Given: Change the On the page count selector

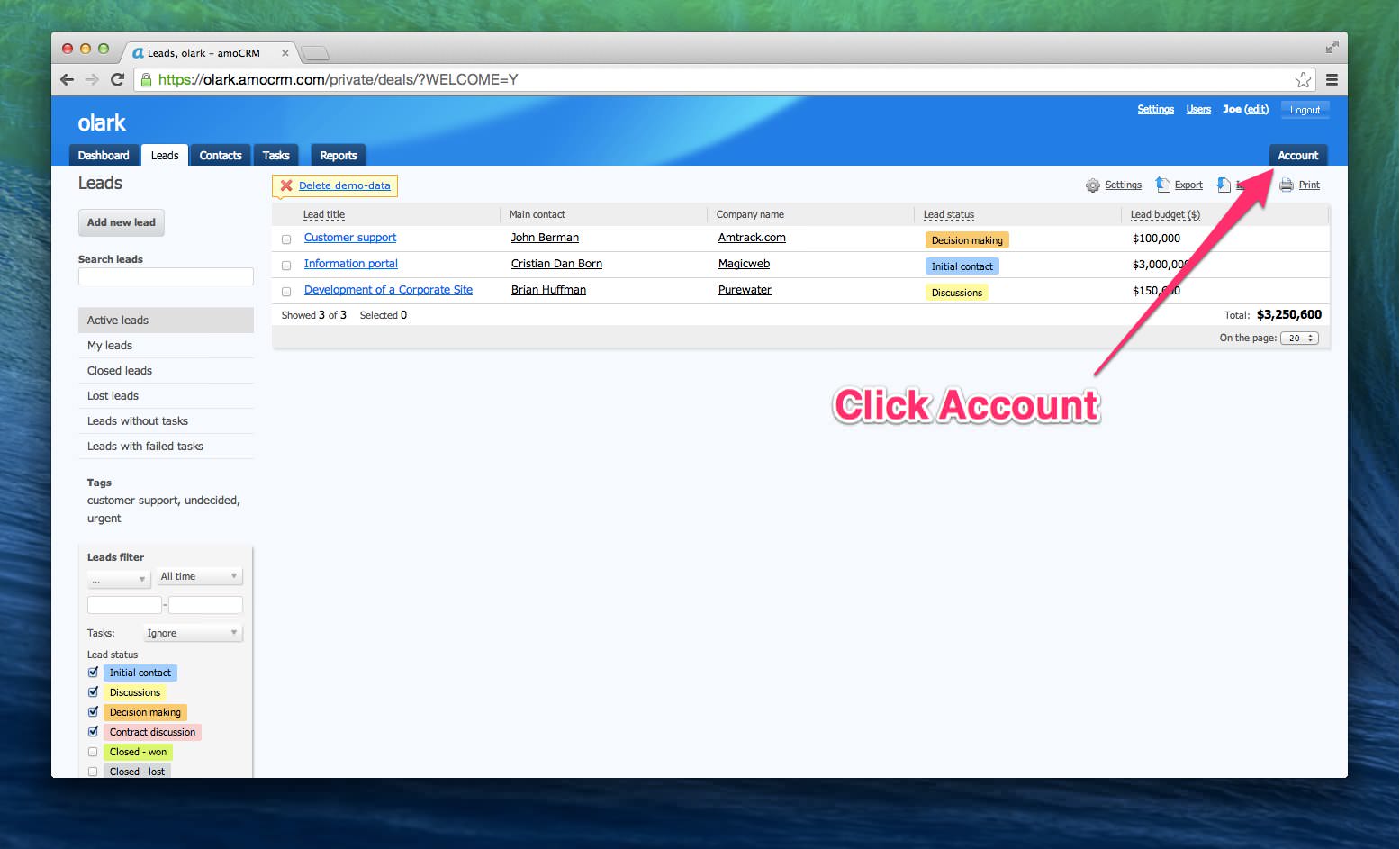Looking at the screenshot, I should click(1299, 339).
